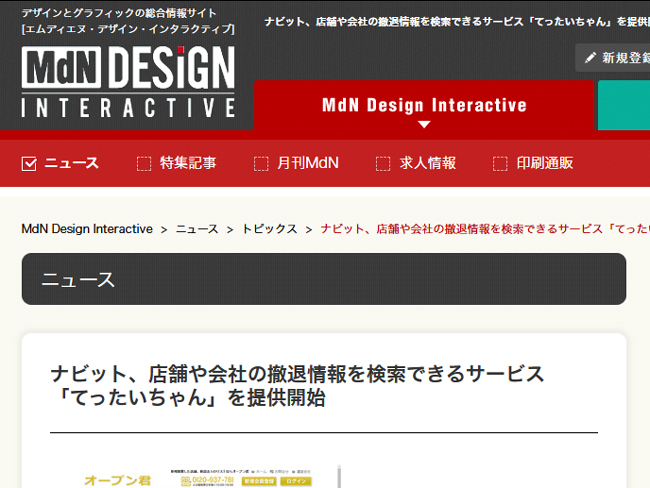Switch to the teal site tab

pos(624,105)
